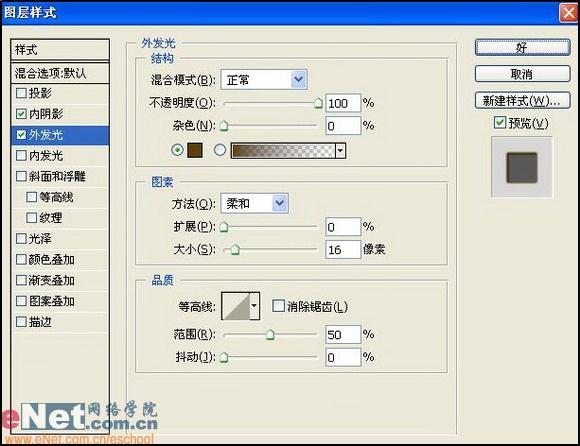The width and height of the screenshot is (580, 446).
Task: Click the 抖动 jitter slider handle
Action: pos(224,358)
